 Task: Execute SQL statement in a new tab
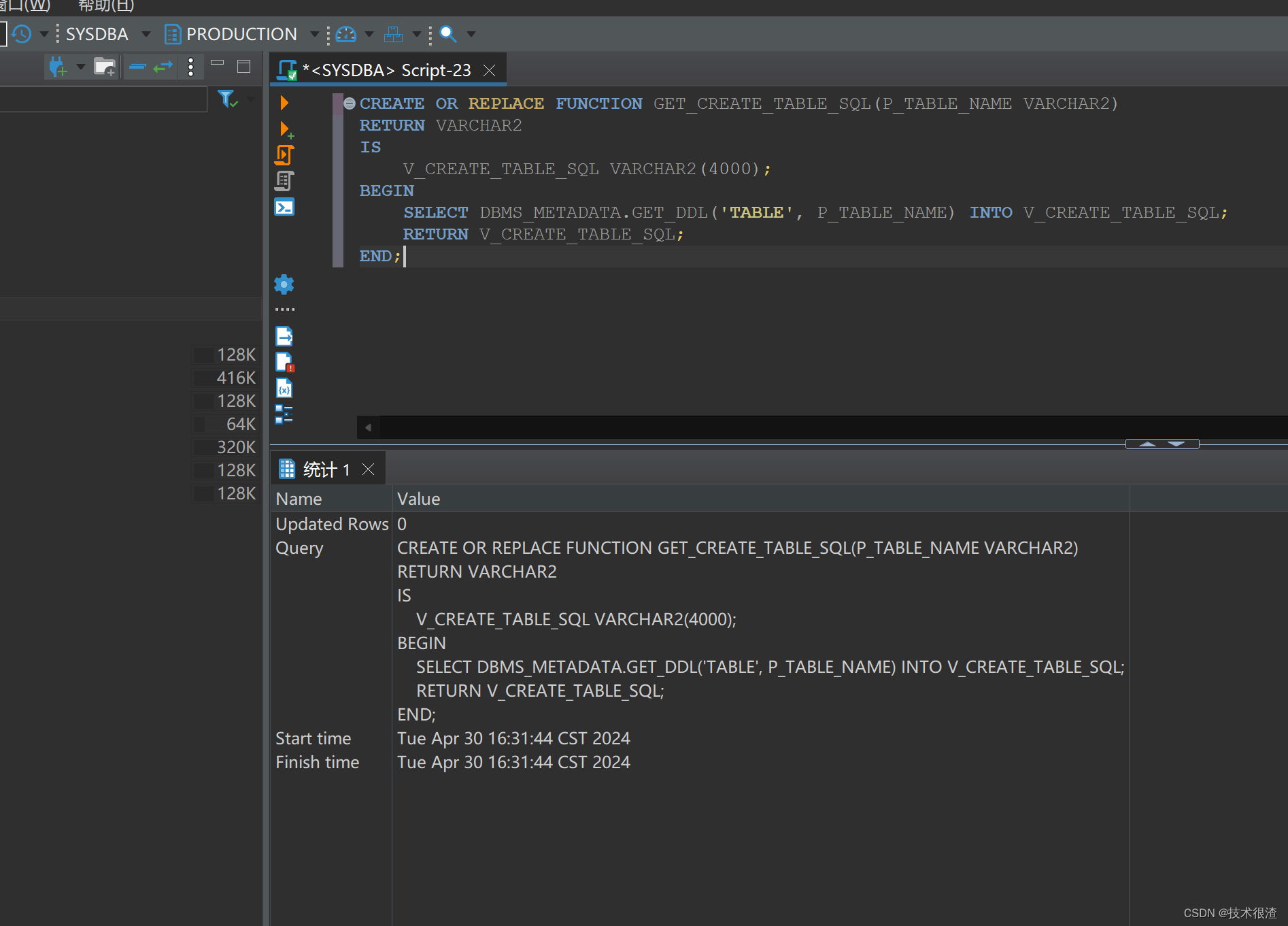(x=286, y=129)
